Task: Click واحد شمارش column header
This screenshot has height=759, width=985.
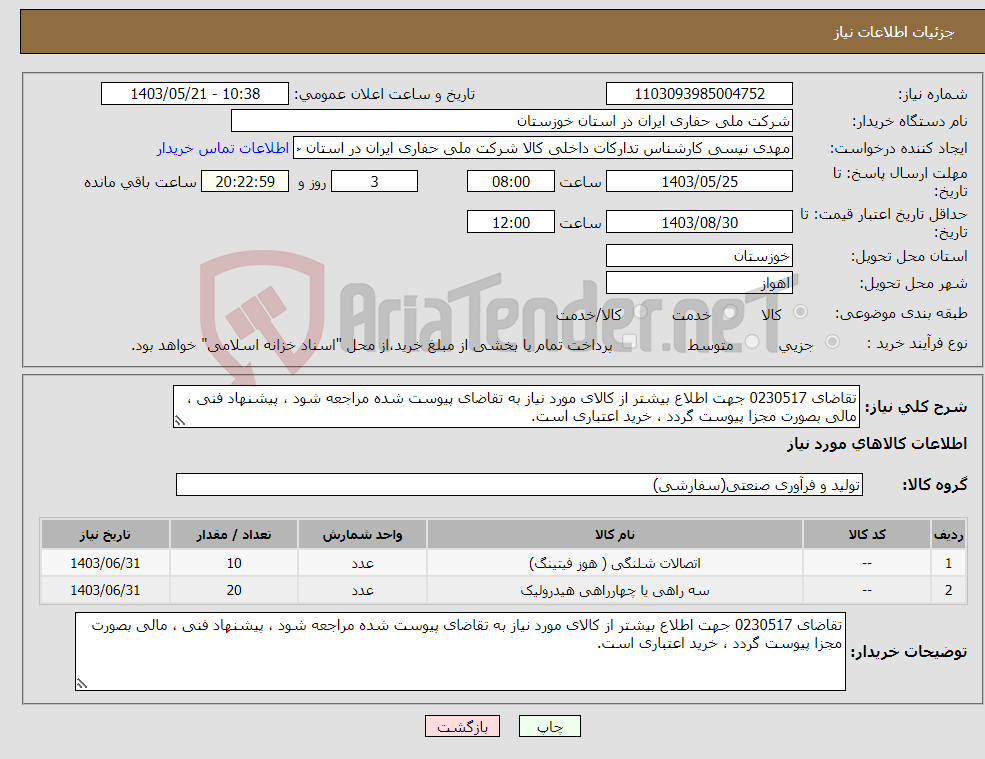Action: coord(362,535)
